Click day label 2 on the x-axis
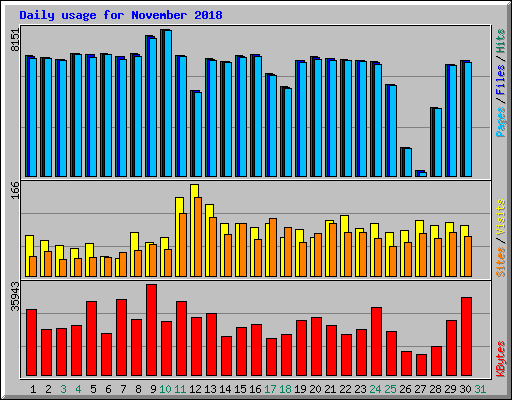Image resolution: width=512 pixels, height=400 pixels. [48, 389]
